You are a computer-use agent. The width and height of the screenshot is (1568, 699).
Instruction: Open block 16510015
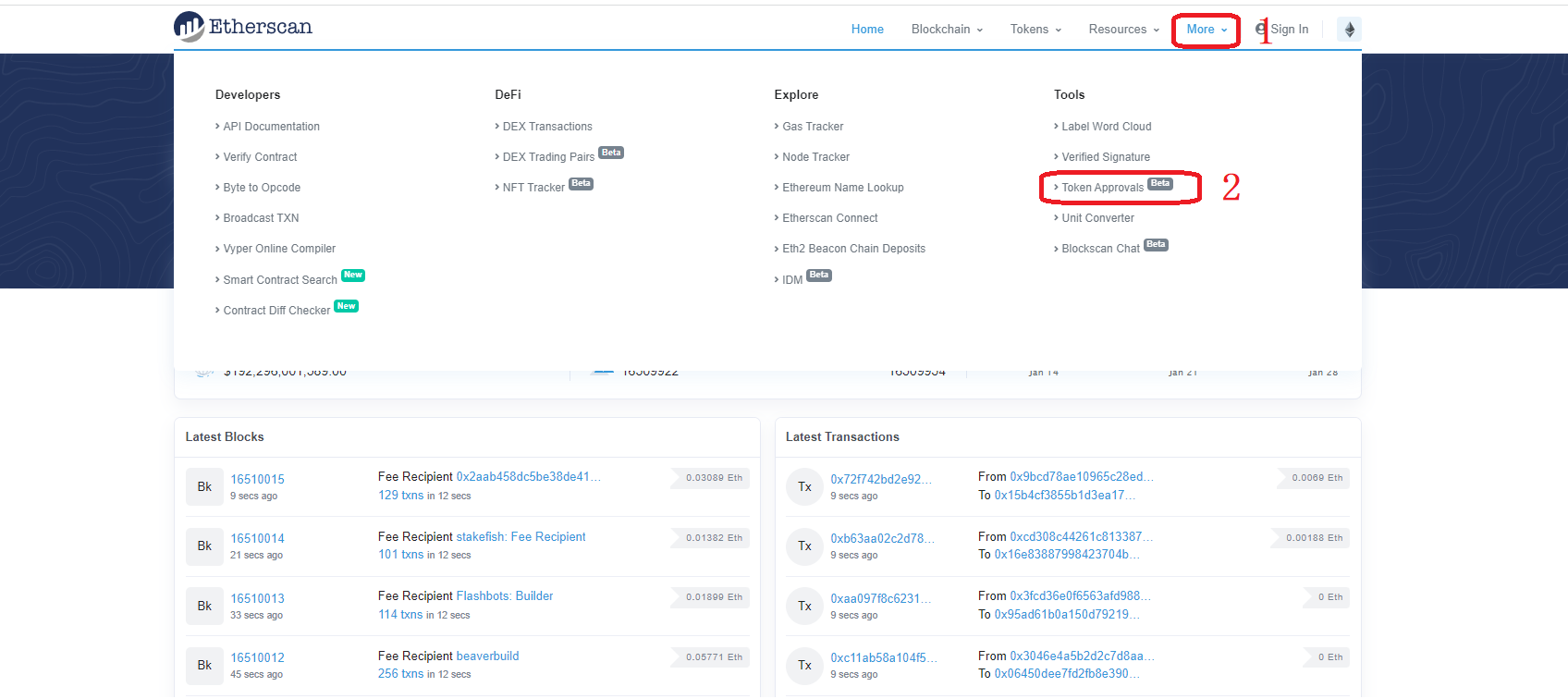click(x=257, y=480)
